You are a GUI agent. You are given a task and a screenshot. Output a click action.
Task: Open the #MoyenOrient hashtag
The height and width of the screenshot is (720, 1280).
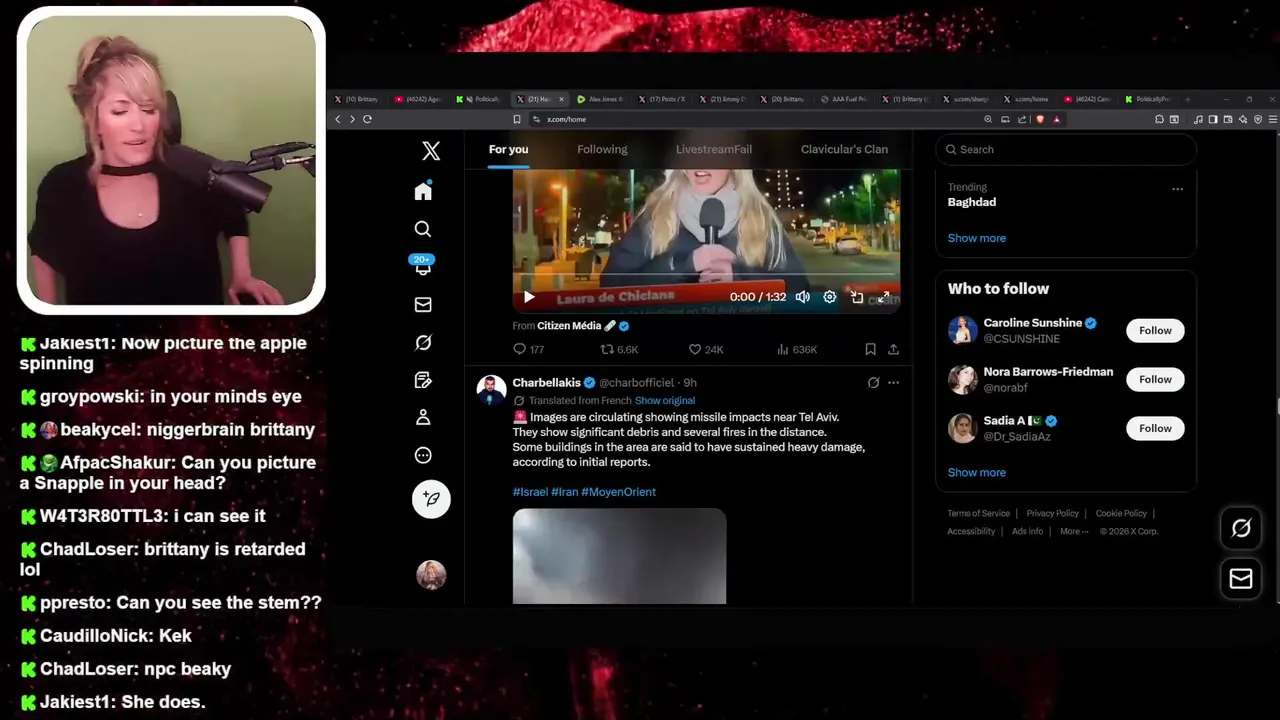pyautogui.click(x=618, y=492)
